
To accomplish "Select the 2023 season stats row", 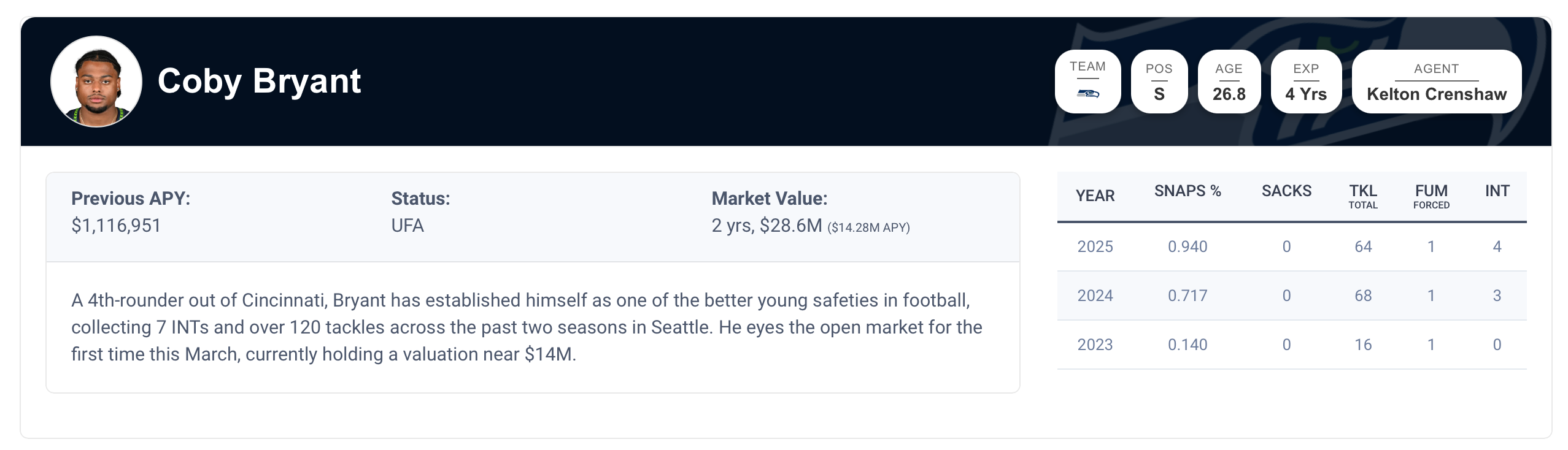I will [1291, 345].
